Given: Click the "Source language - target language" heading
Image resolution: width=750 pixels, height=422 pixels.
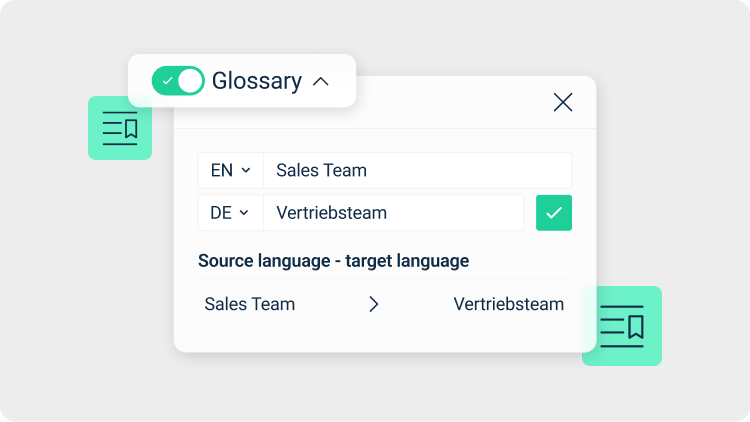Looking at the screenshot, I should pos(333,261).
